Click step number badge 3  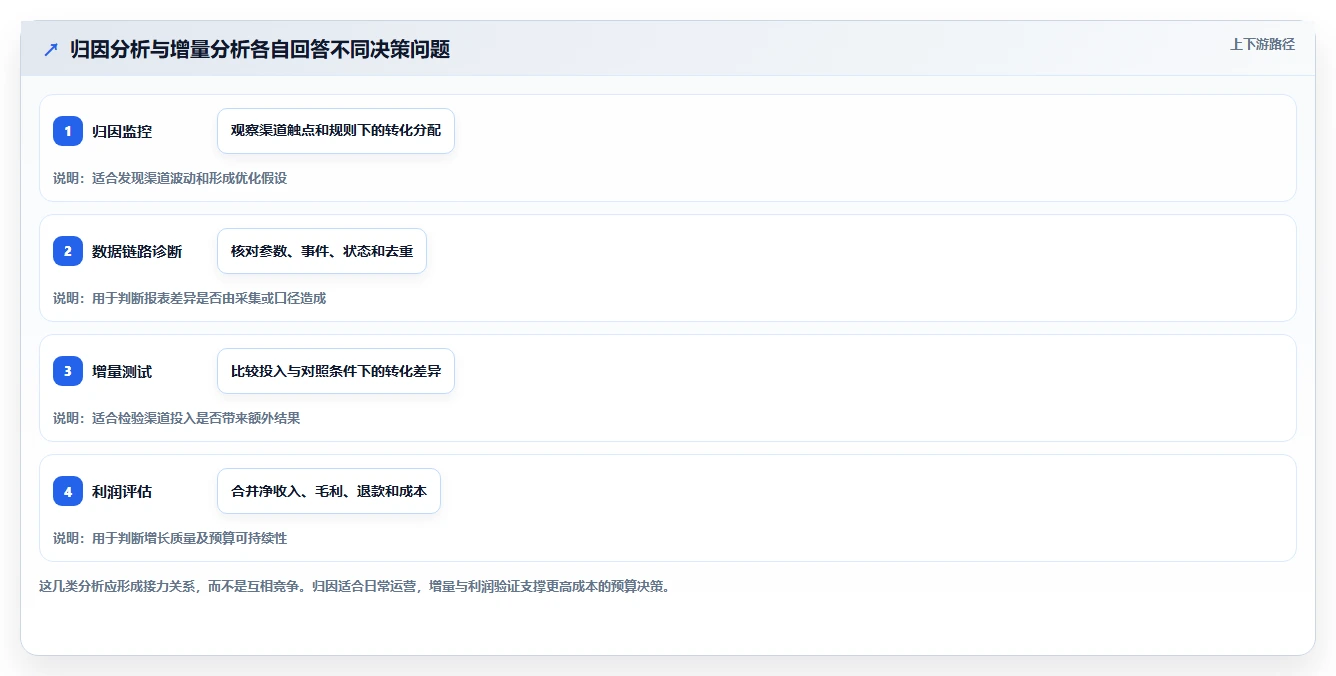coord(68,371)
